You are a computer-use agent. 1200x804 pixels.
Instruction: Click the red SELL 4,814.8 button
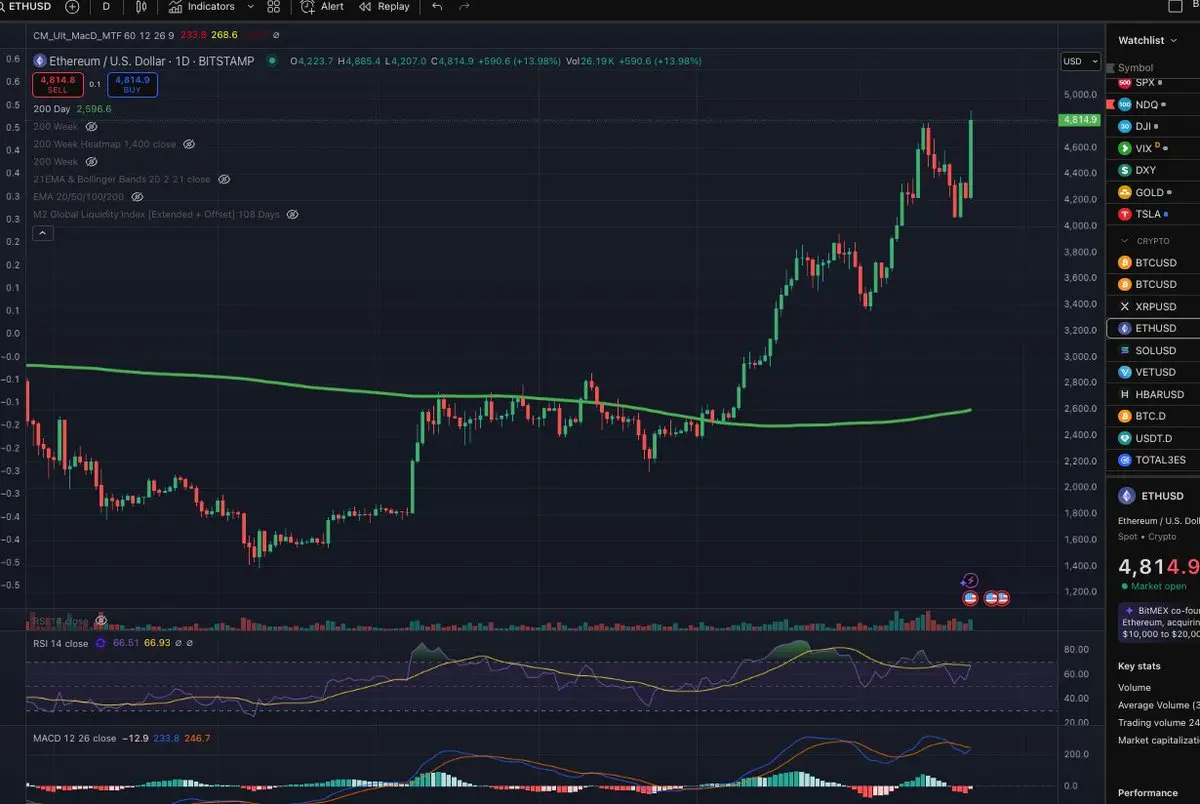57,84
